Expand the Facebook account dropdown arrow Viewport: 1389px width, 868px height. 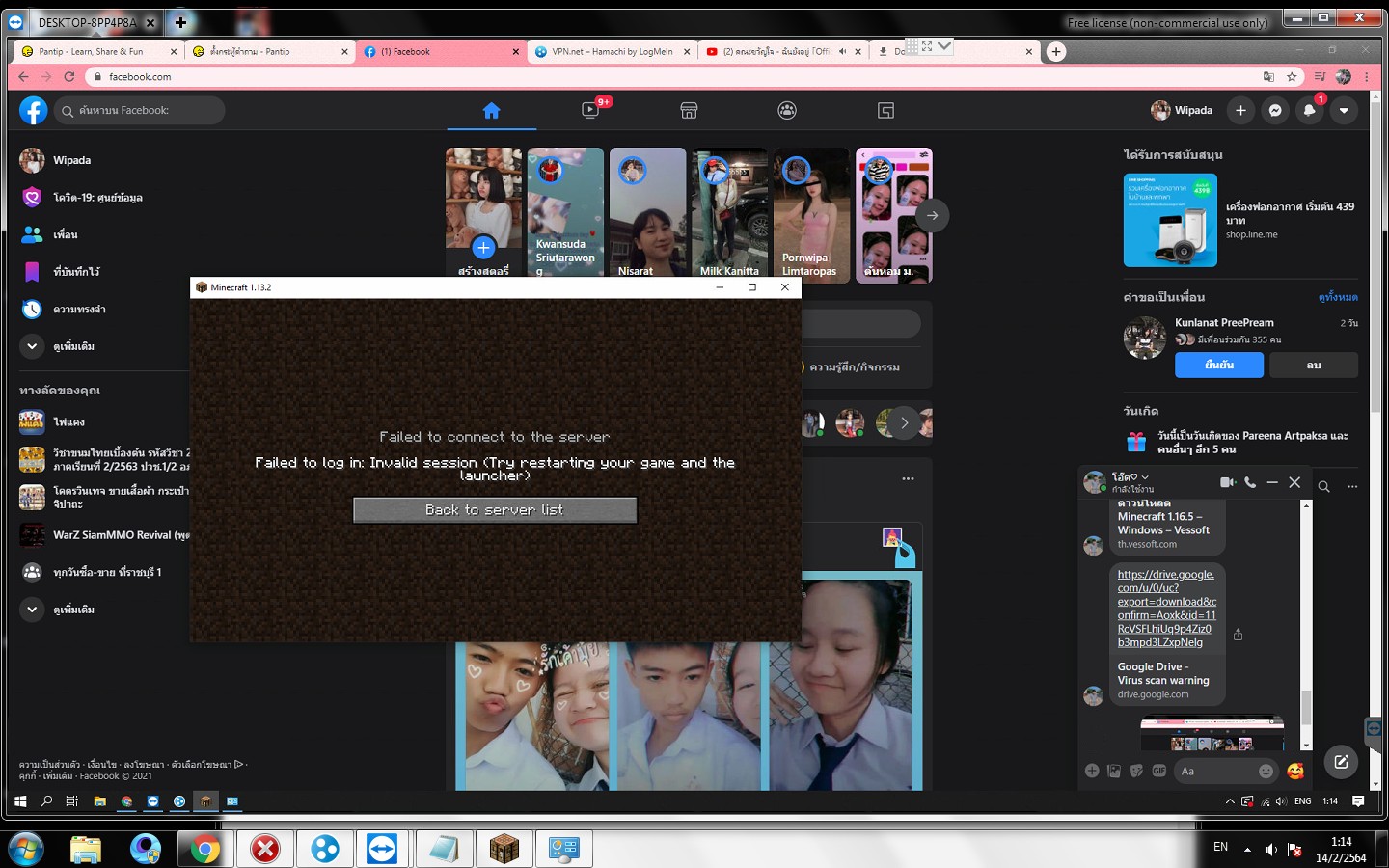pos(1344,111)
